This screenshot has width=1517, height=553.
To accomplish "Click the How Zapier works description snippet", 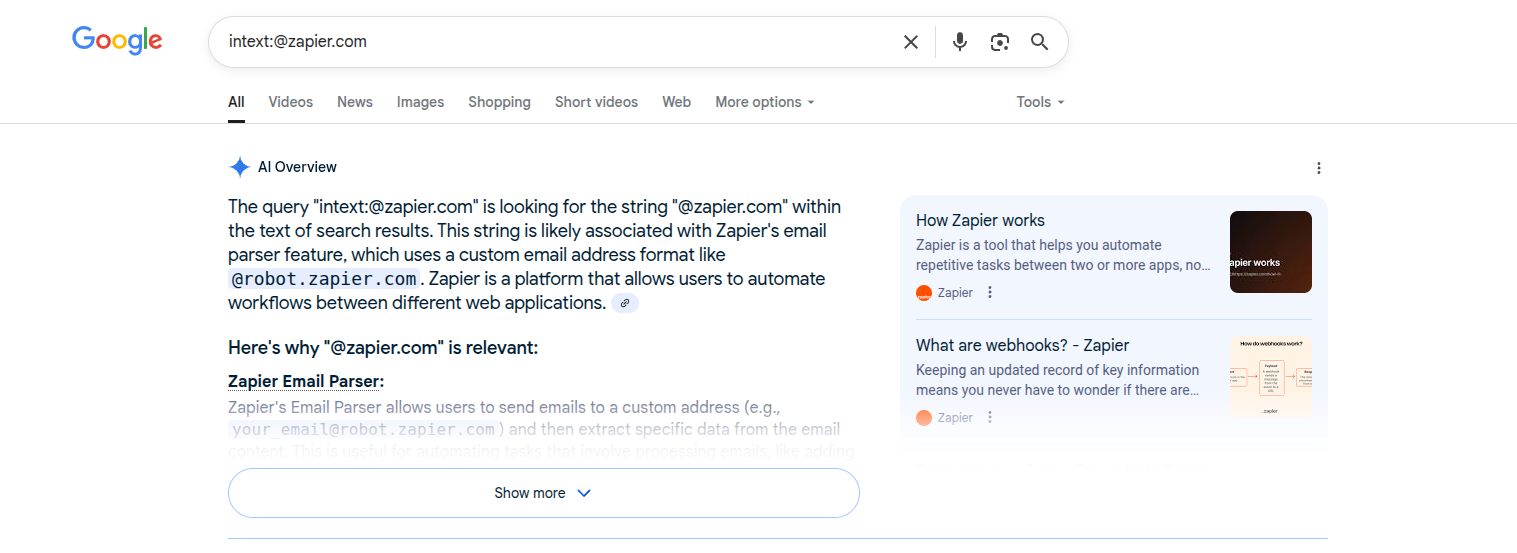I will (1063, 255).
